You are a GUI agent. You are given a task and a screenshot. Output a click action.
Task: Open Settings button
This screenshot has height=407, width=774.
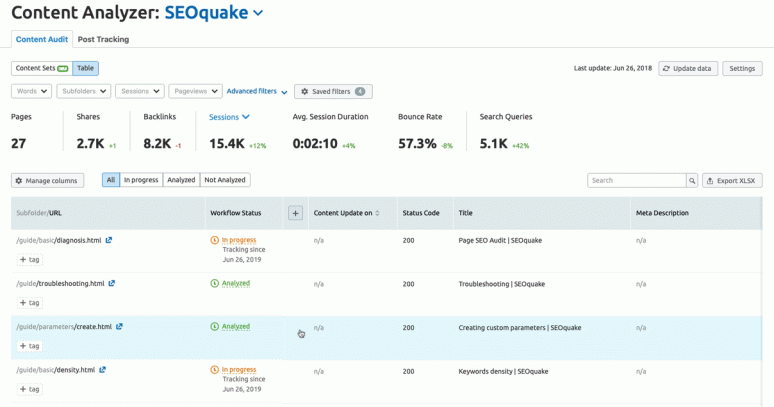tap(742, 69)
